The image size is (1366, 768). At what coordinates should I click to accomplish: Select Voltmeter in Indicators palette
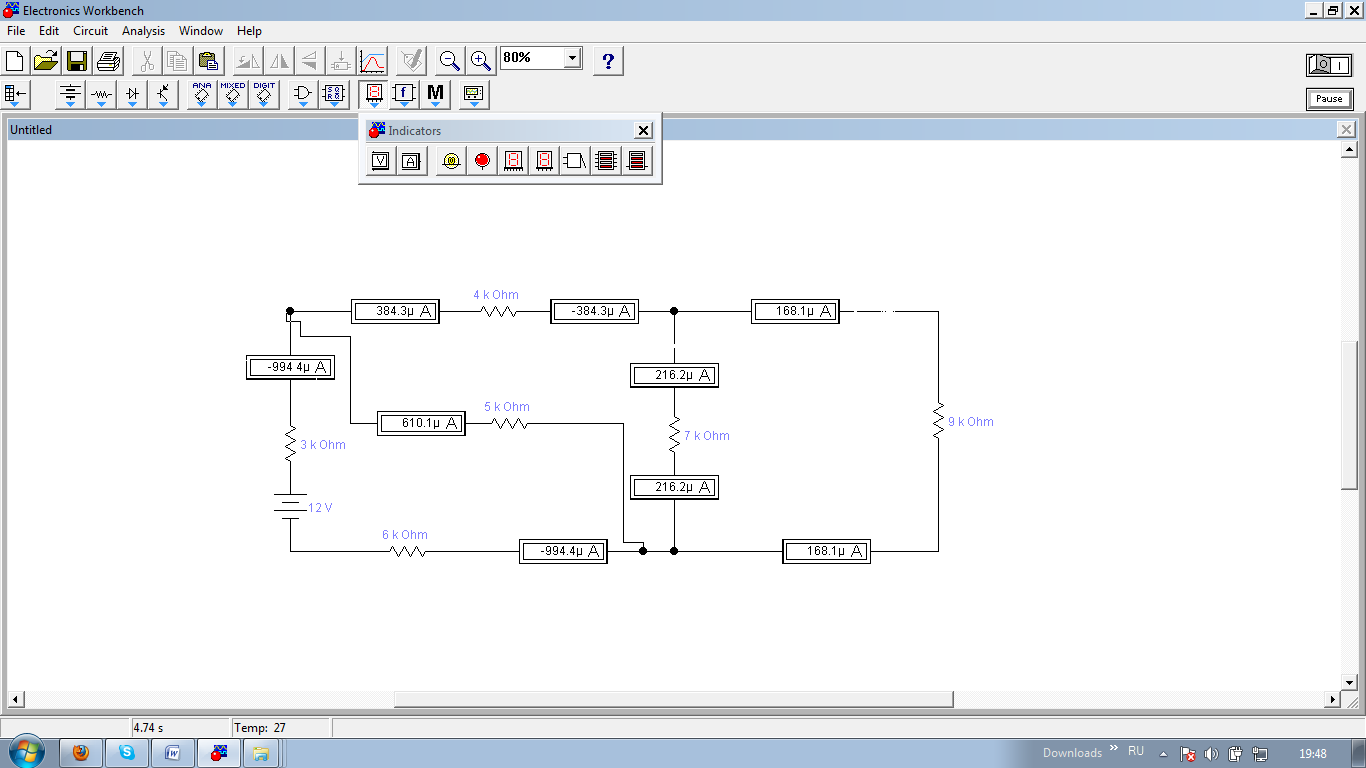pyautogui.click(x=380, y=161)
